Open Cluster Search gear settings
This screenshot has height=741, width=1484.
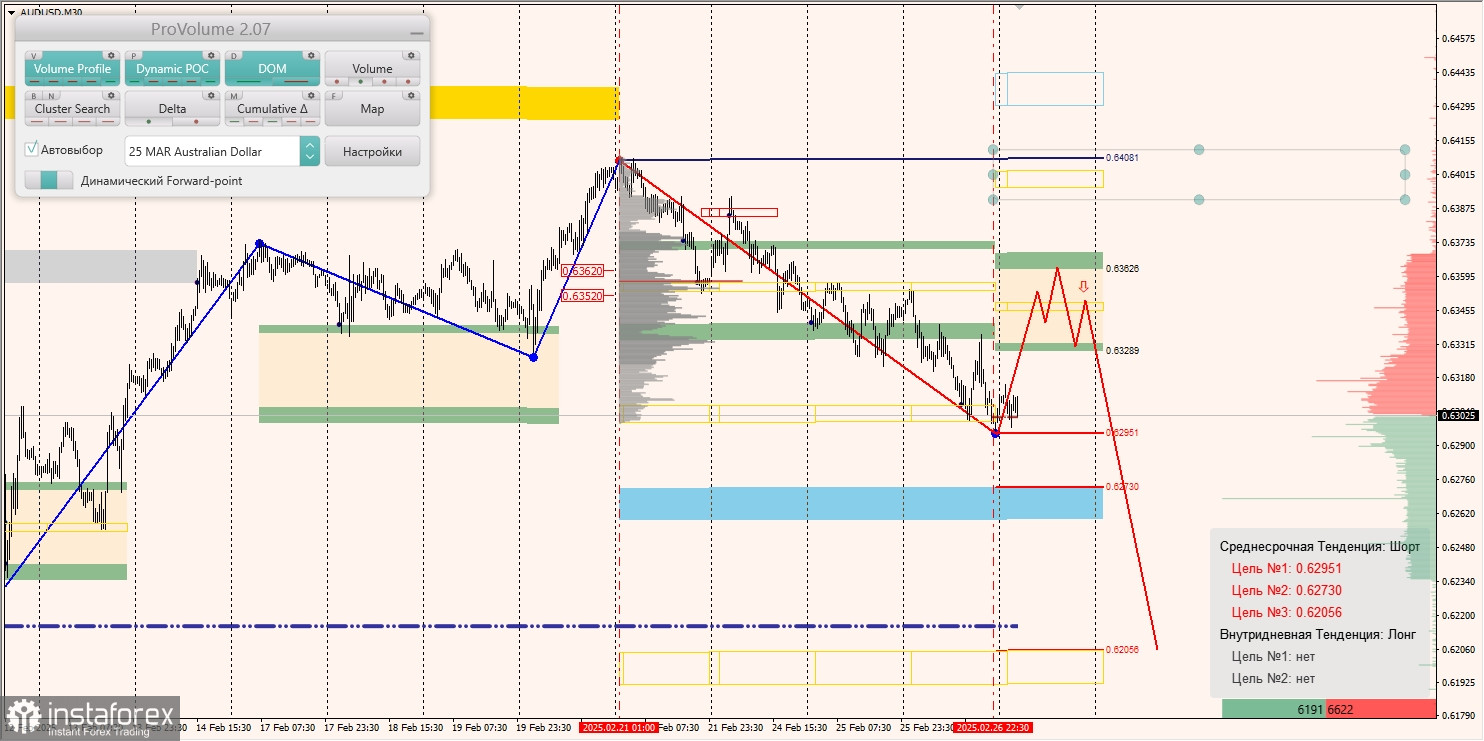(112, 96)
